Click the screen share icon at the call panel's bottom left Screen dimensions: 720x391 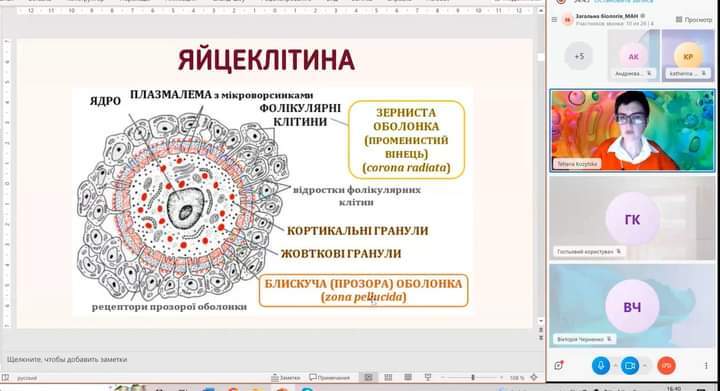coord(559,365)
